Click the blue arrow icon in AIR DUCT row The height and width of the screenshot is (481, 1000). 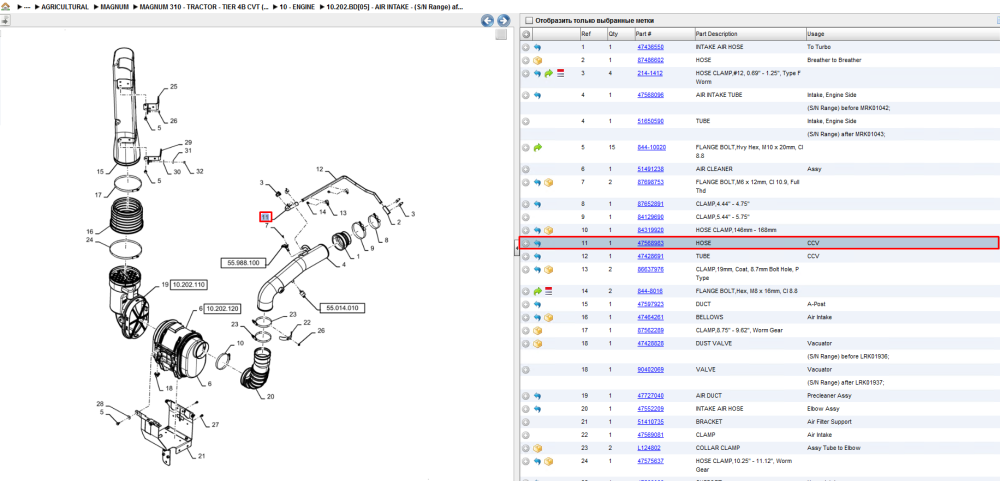[x=537, y=396]
